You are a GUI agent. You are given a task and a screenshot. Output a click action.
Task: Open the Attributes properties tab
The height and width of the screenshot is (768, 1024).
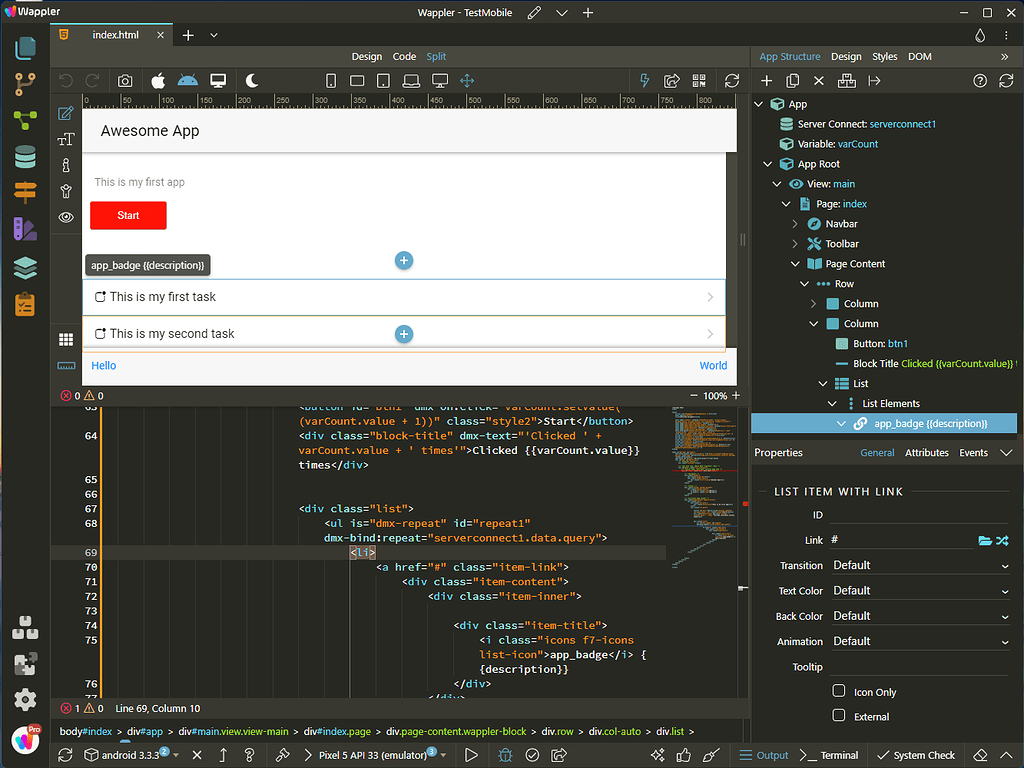click(927, 453)
